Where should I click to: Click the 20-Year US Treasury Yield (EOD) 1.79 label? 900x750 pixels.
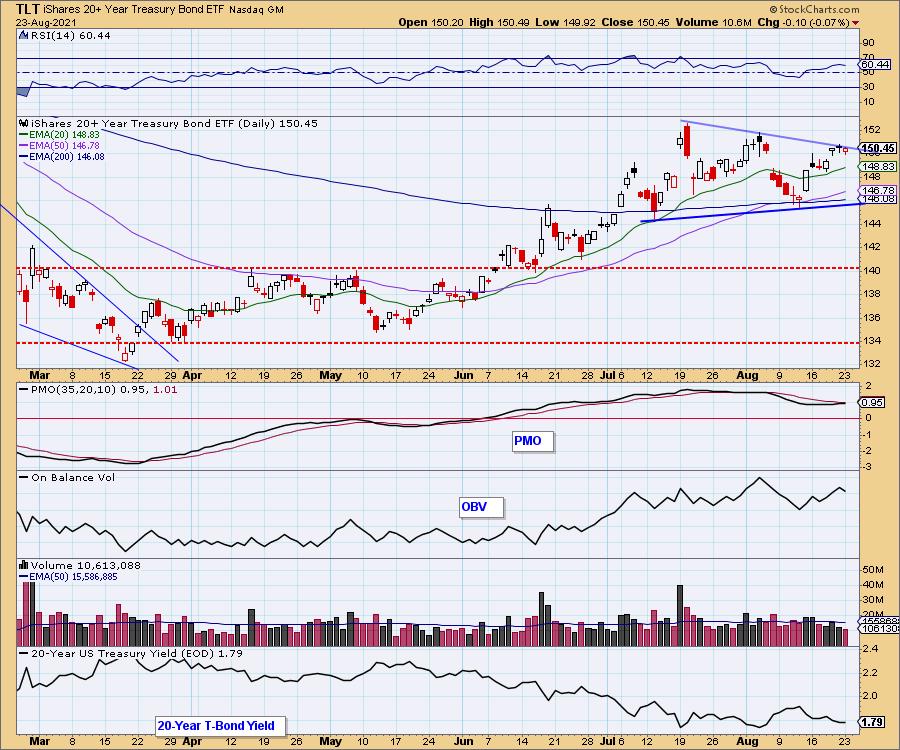pos(131,654)
